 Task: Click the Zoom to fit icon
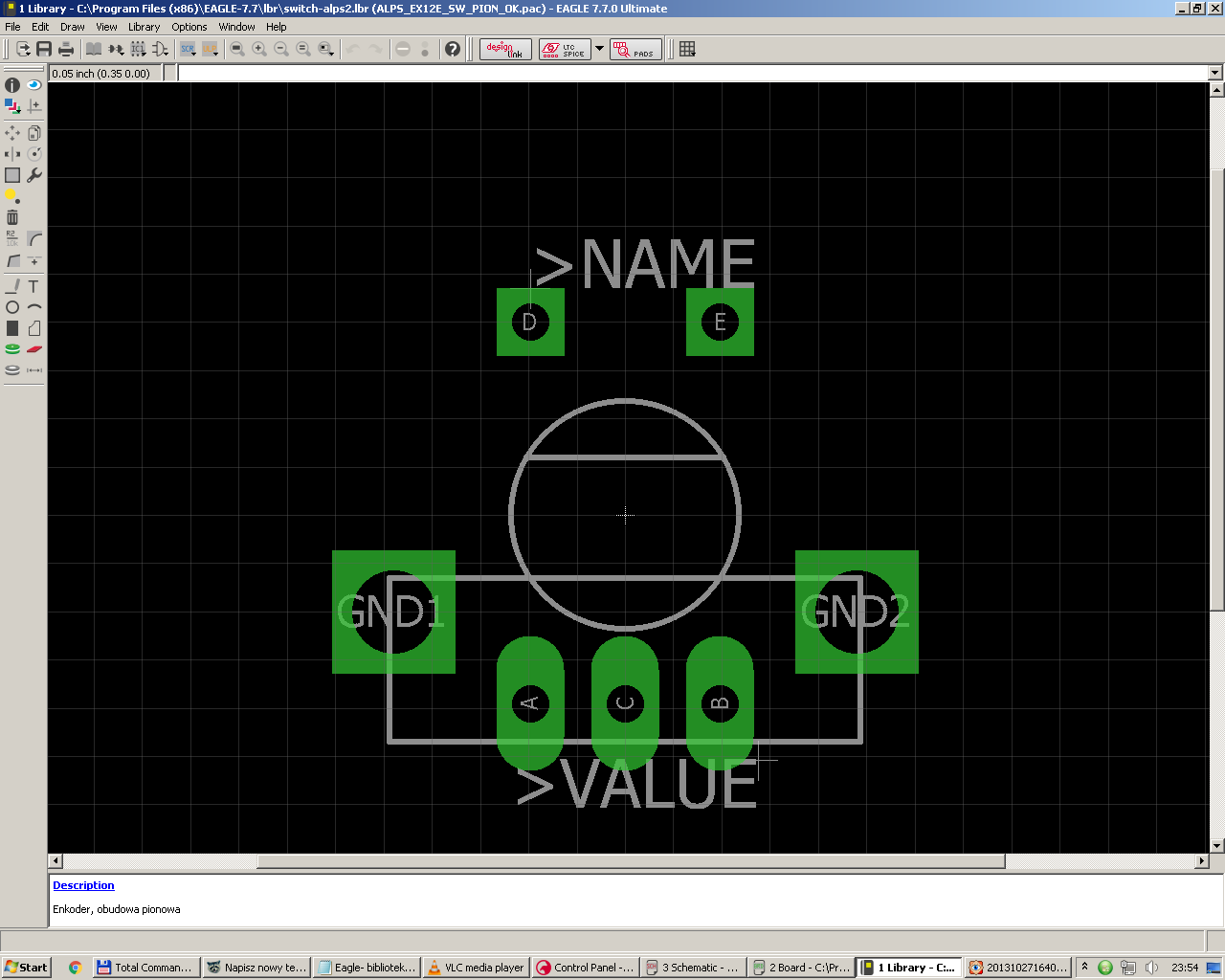click(237, 49)
